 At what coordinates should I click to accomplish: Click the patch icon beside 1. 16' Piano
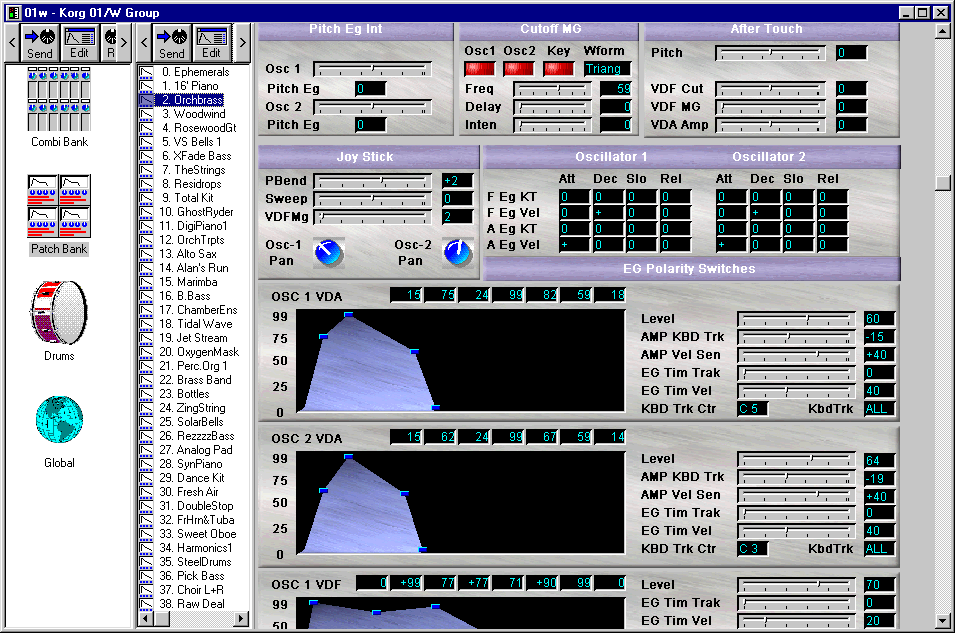pyautogui.click(x=146, y=86)
